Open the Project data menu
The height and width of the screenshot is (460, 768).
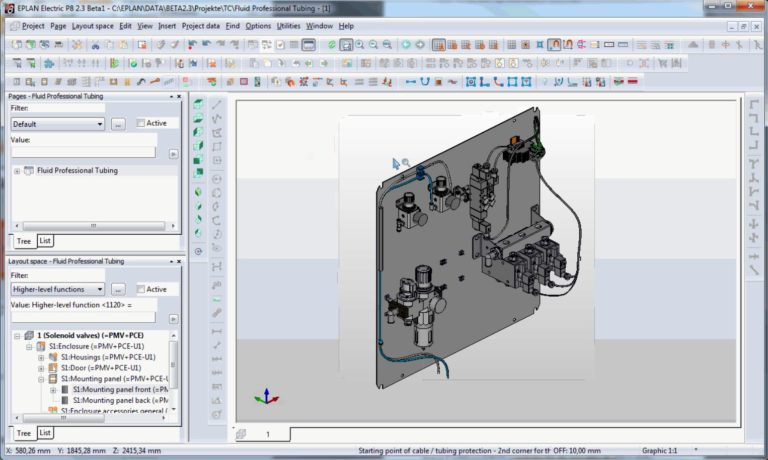(x=201, y=25)
